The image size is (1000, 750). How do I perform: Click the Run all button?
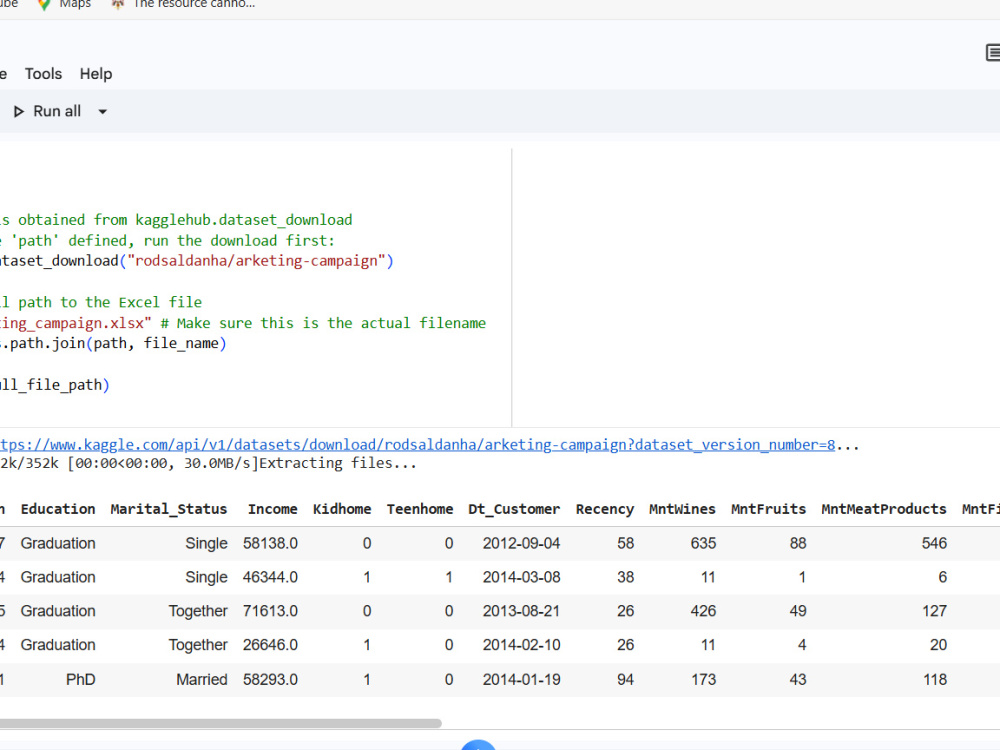coord(48,112)
